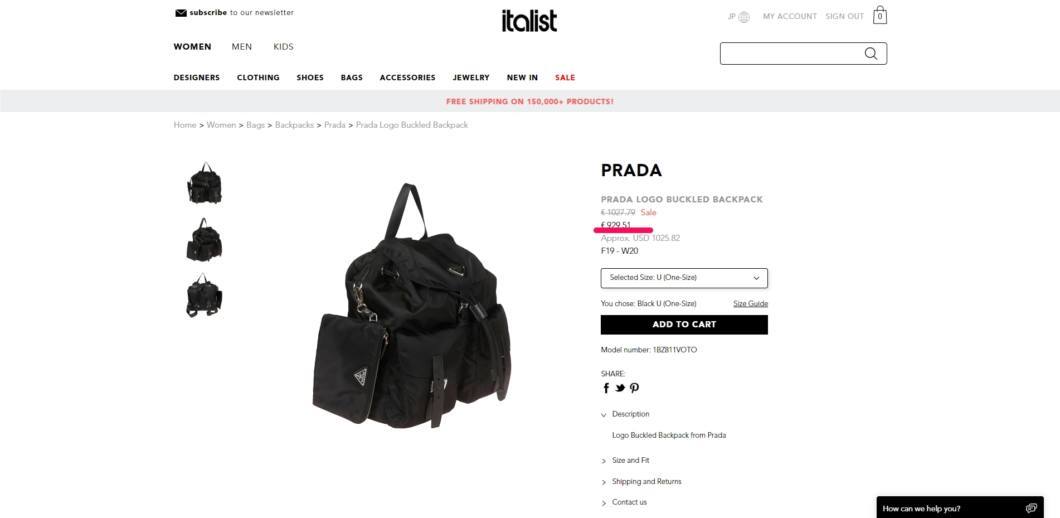This screenshot has height=518, width=1060.
Task: Open the BAGS menu
Action: coord(352,78)
